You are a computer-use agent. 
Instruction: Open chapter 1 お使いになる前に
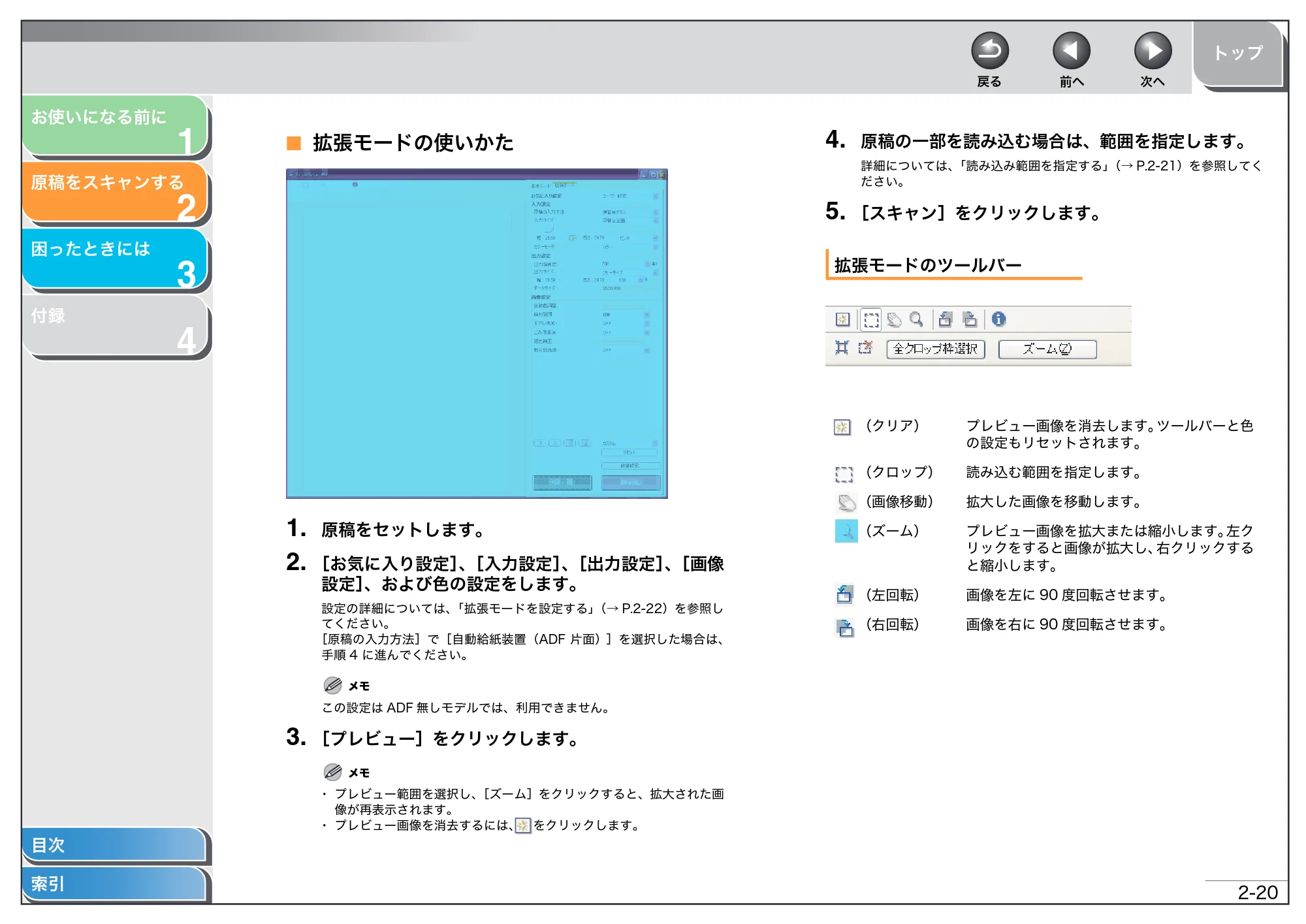115,126
